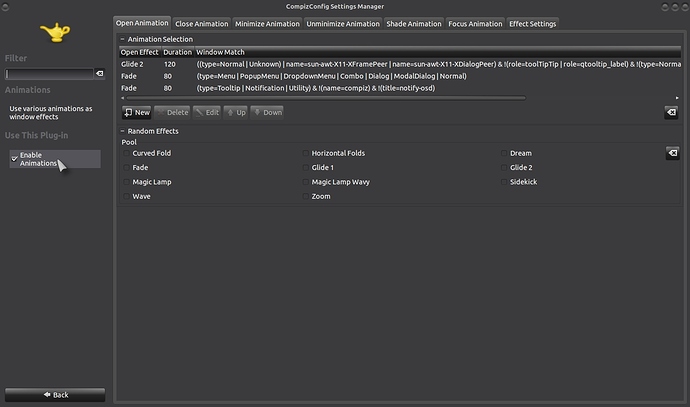Check the Glide 1 effect
This screenshot has width=690, height=407.
coord(305,168)
